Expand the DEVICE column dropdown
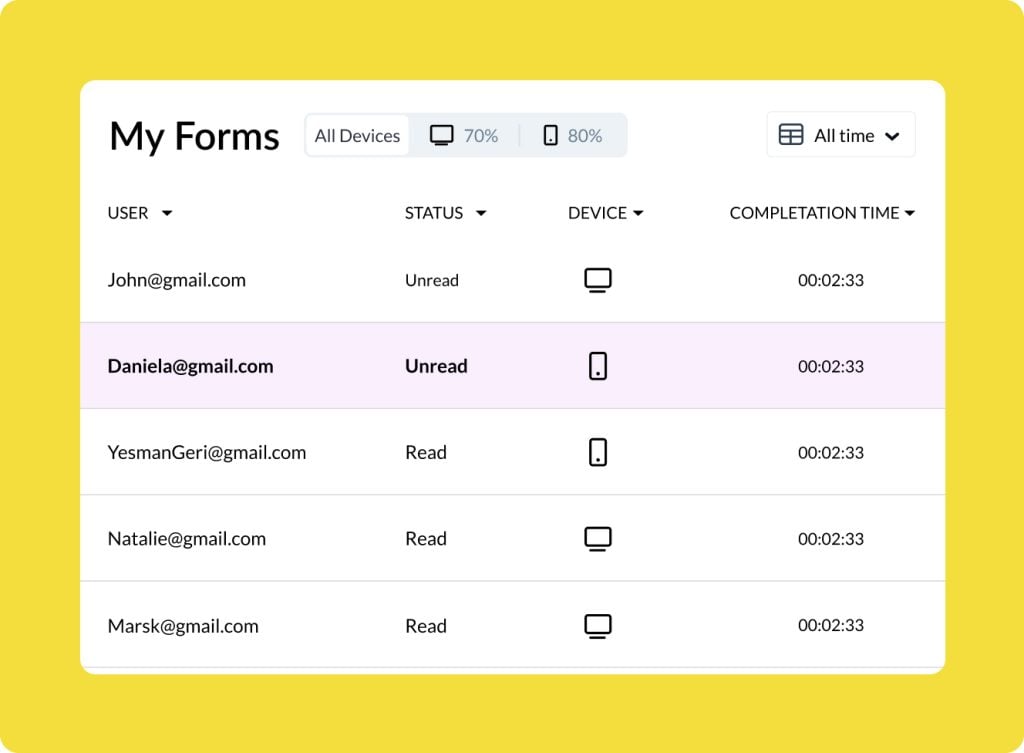 (x=639, y=213)
